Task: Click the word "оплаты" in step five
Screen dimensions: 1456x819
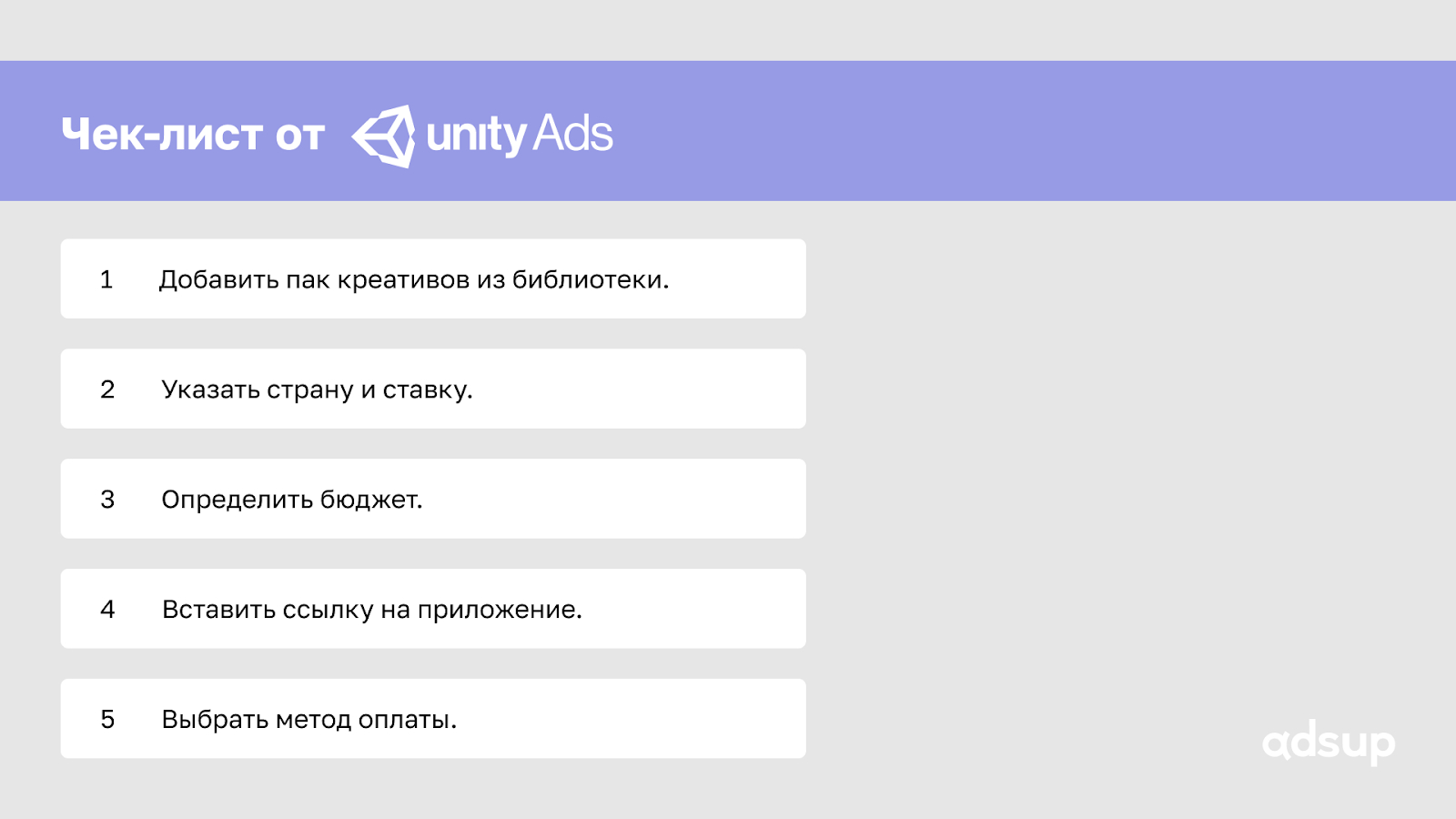Action: (x=407, y=720)
